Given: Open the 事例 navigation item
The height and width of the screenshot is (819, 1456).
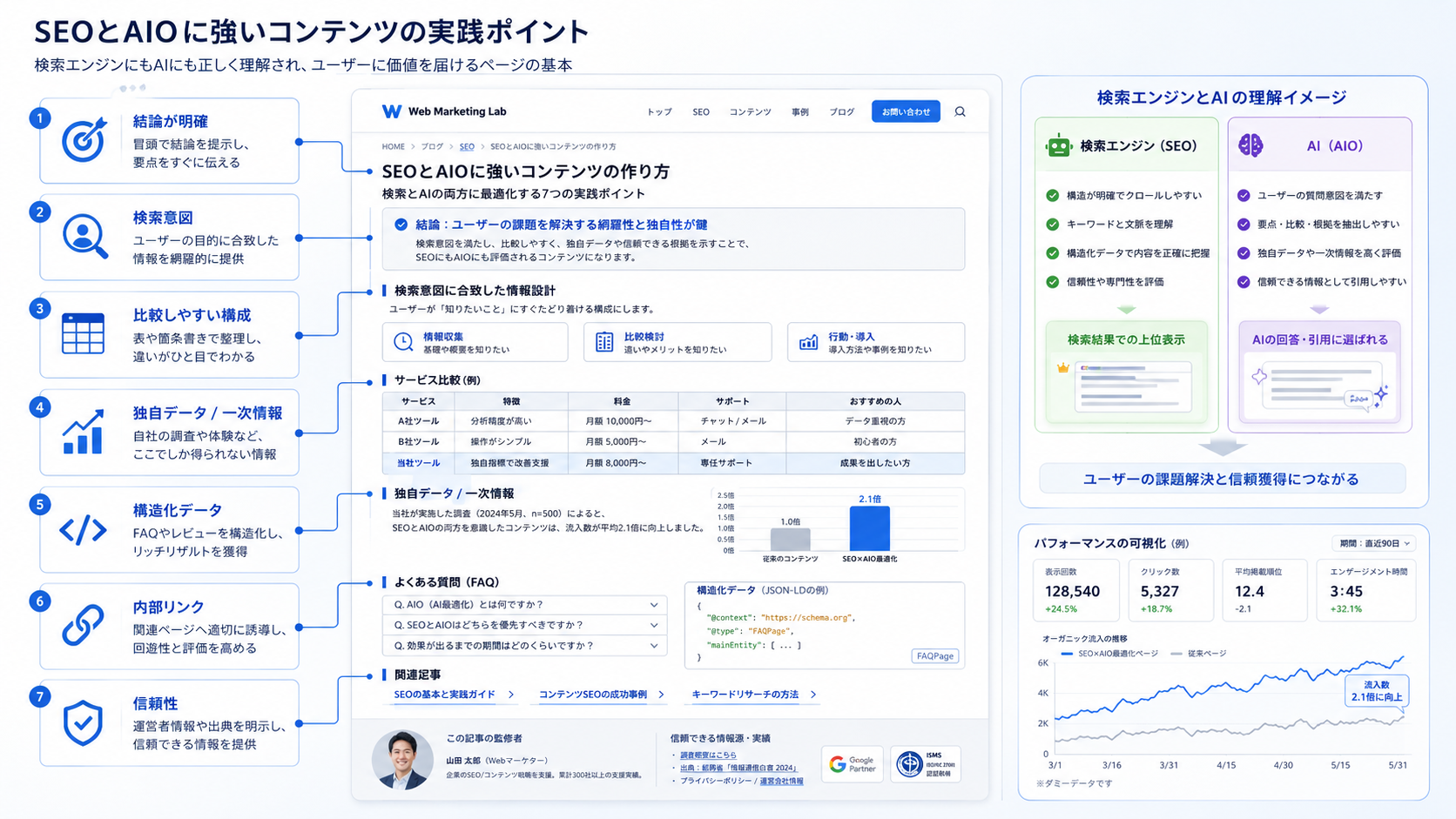Looking at the screenshot, I should tap(800, 112).
